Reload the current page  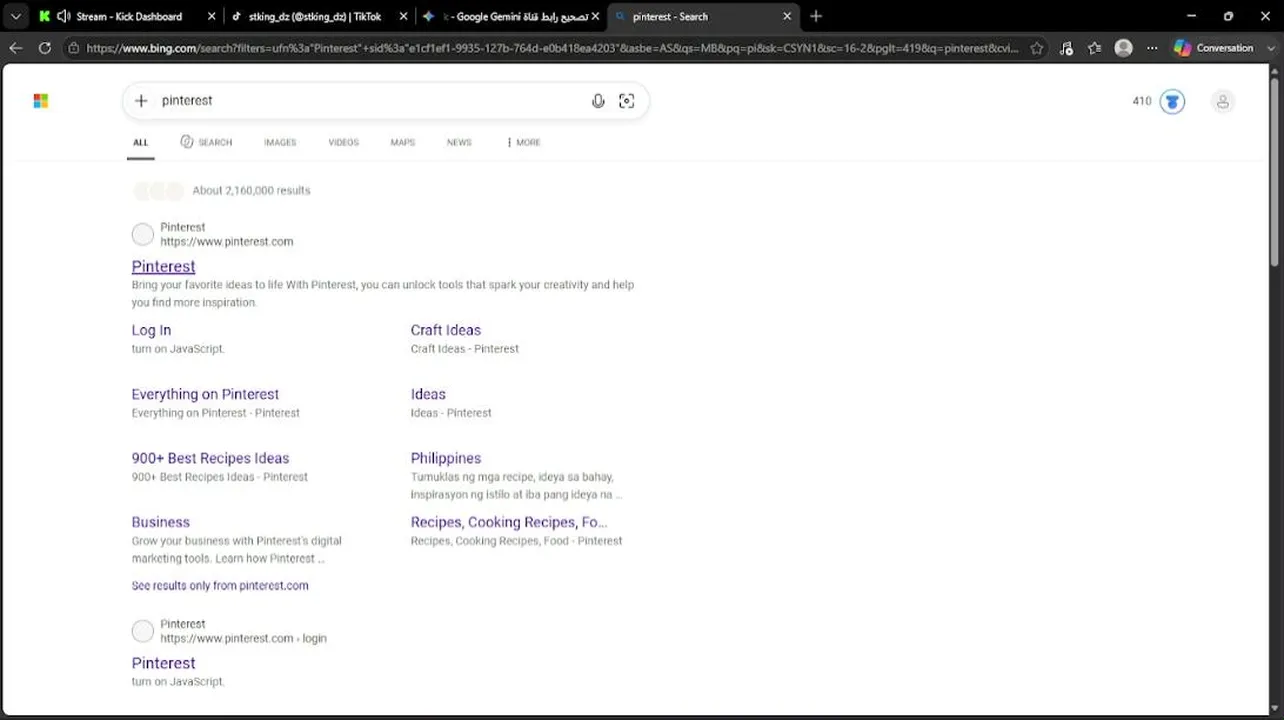click(44, 48)
